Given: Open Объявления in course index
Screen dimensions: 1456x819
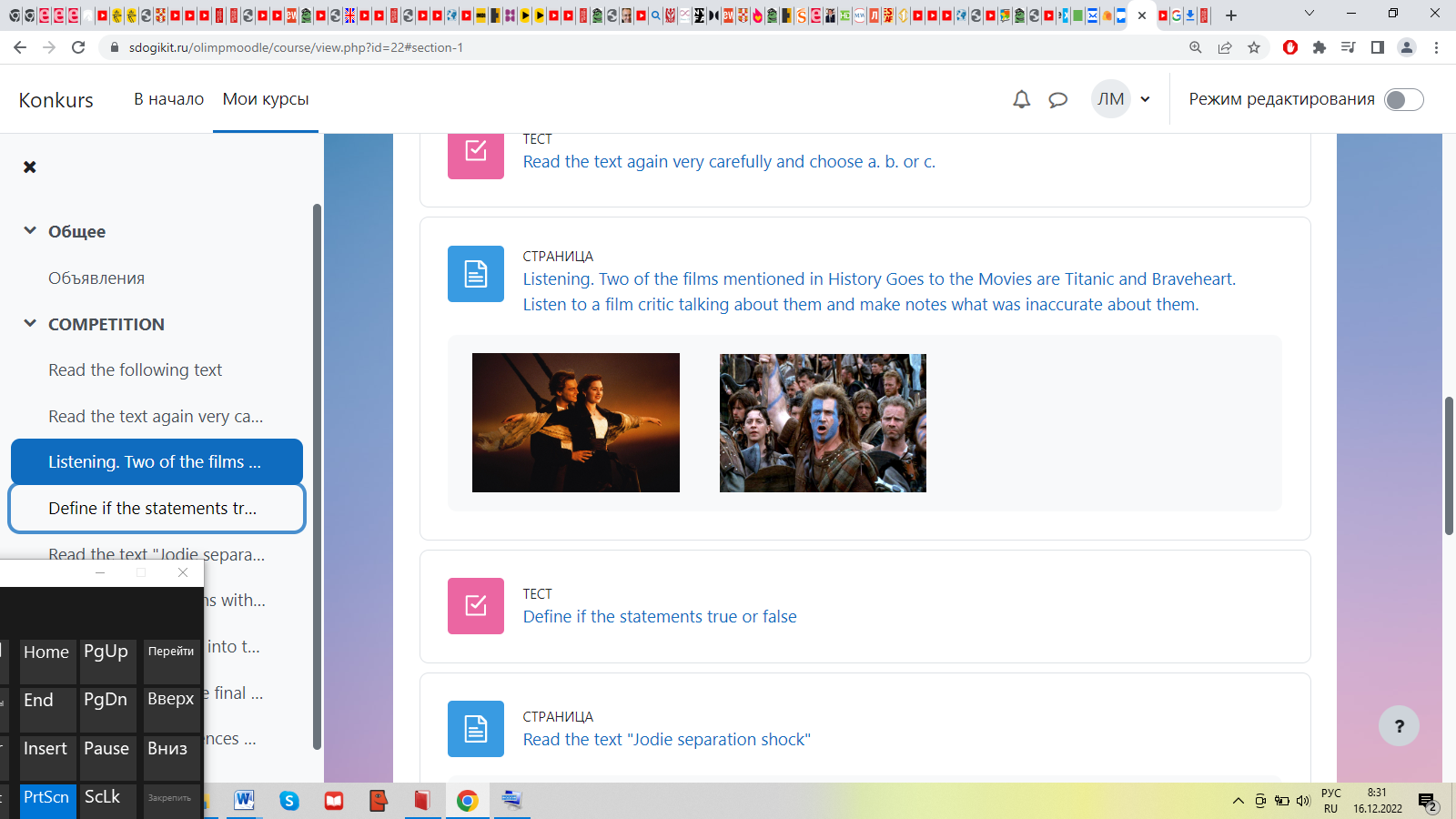Looking at the screenshot, I should pyautogui.click(x=96, y=278).
